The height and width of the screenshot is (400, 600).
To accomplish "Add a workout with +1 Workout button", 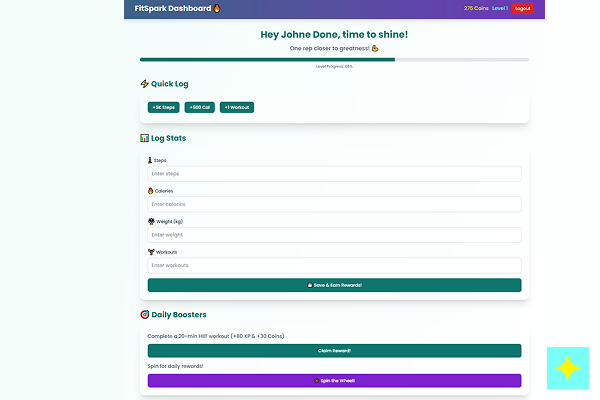I will (x=237, y=107).
